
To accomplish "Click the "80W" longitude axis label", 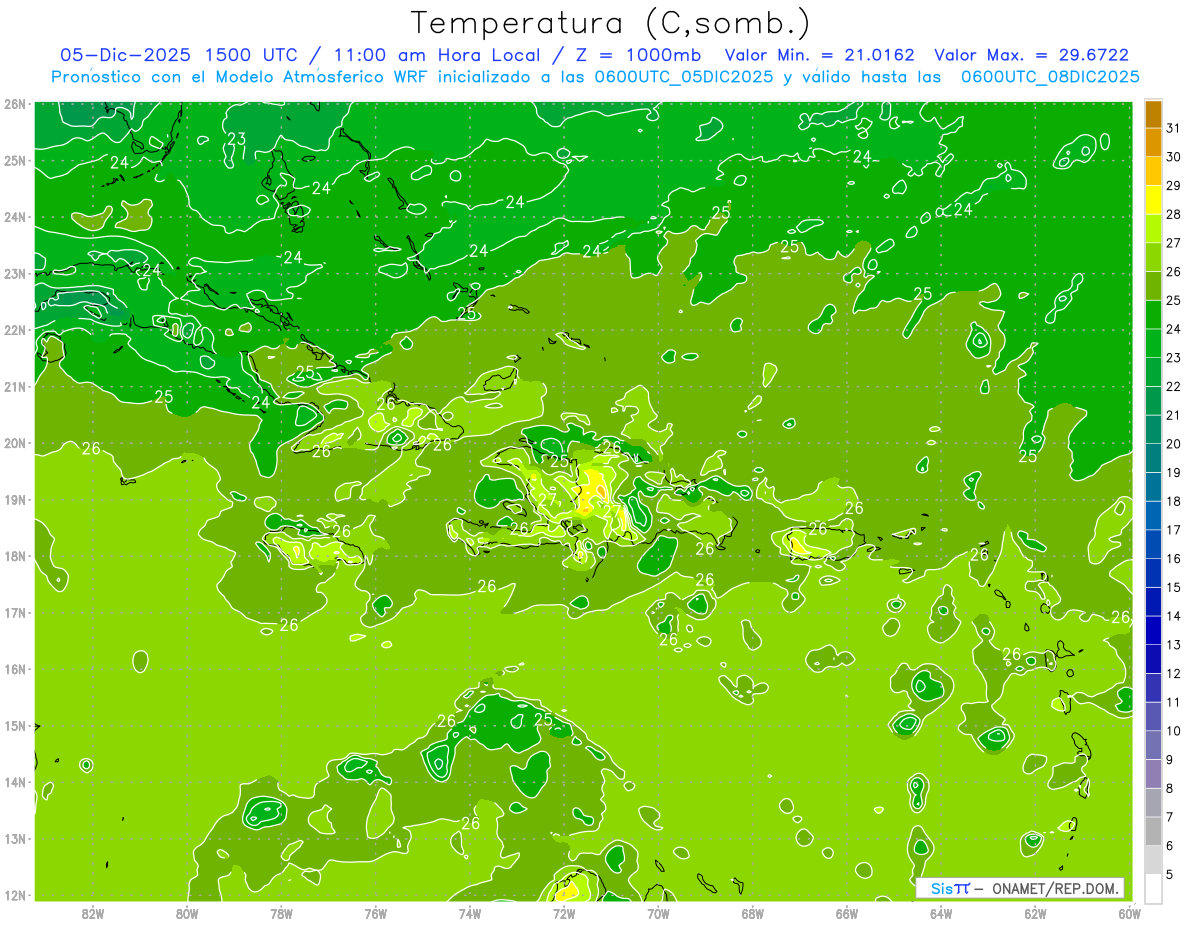I will [x=186, y=913].
